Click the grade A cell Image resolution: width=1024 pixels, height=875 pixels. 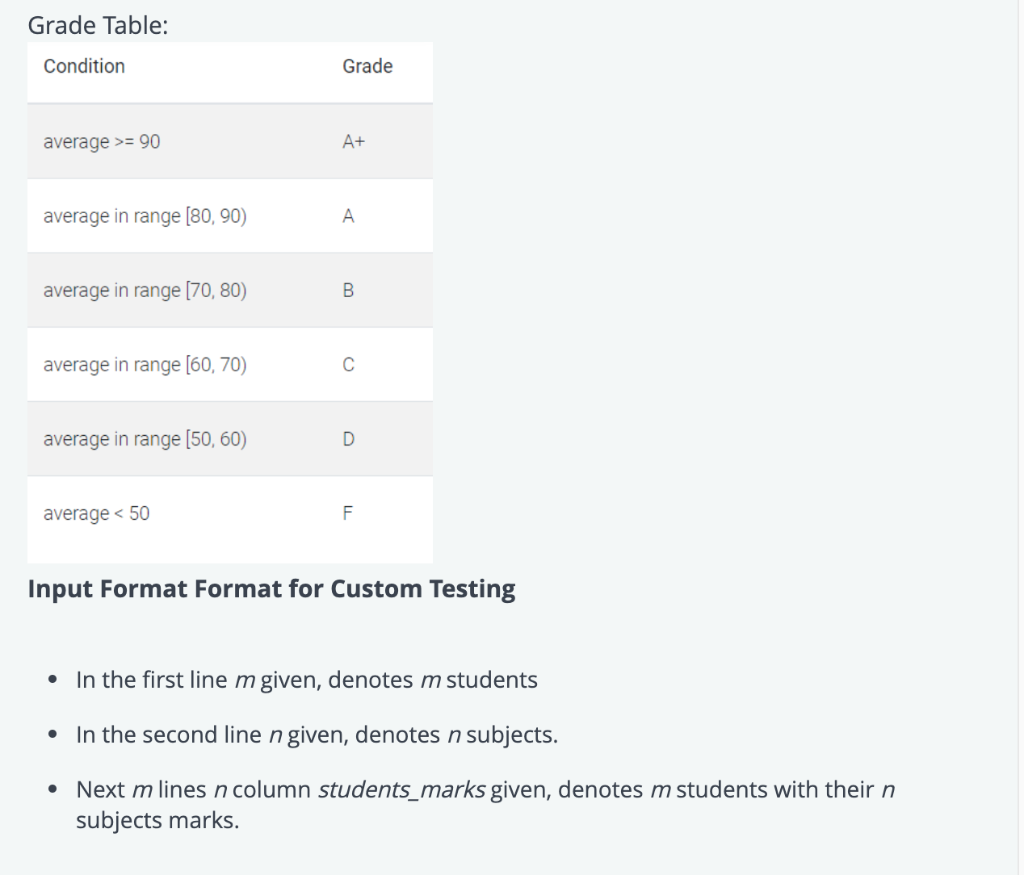click(348, 216)
